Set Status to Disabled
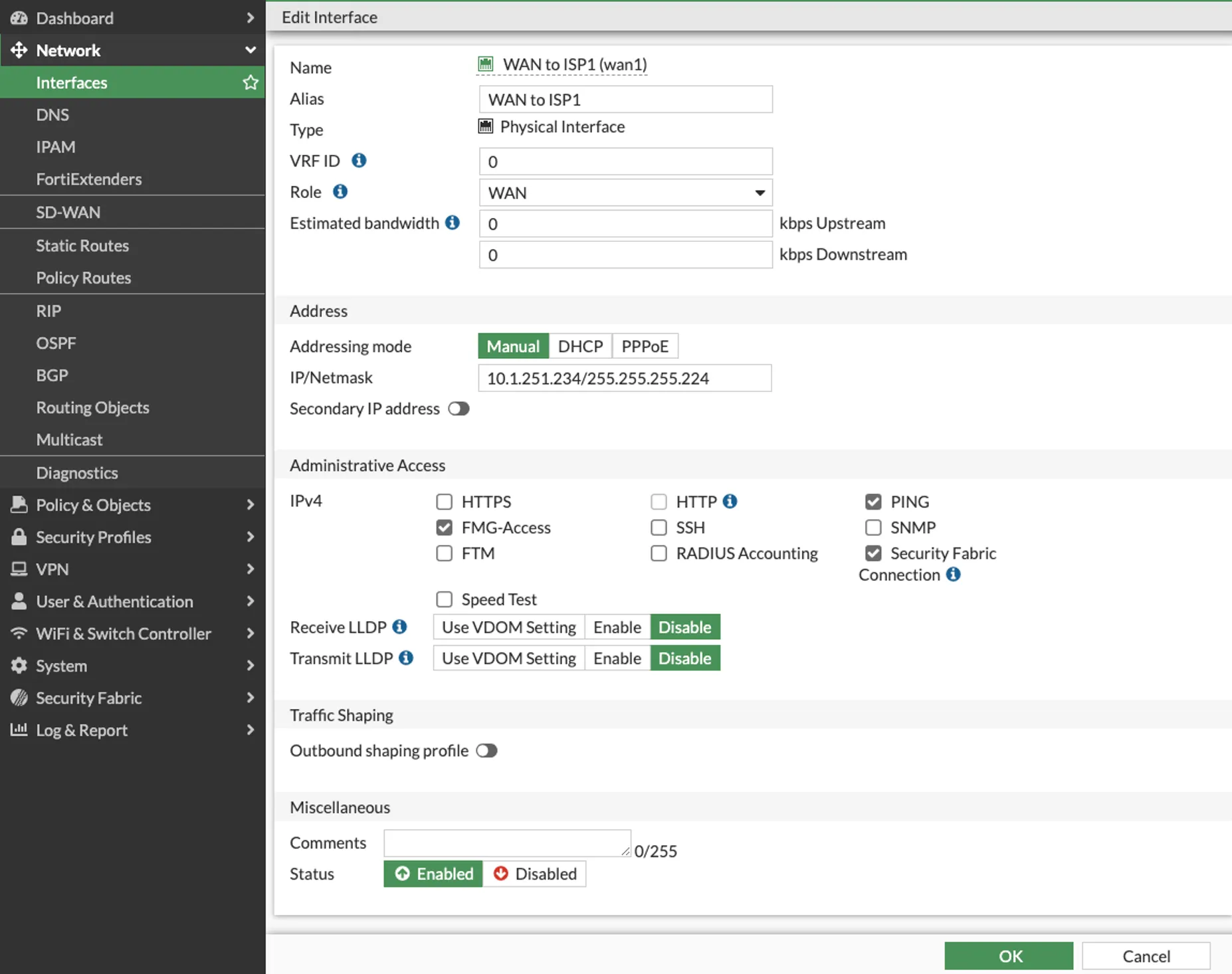Viewport: 1232px width, 974px height. coord(534,874)
